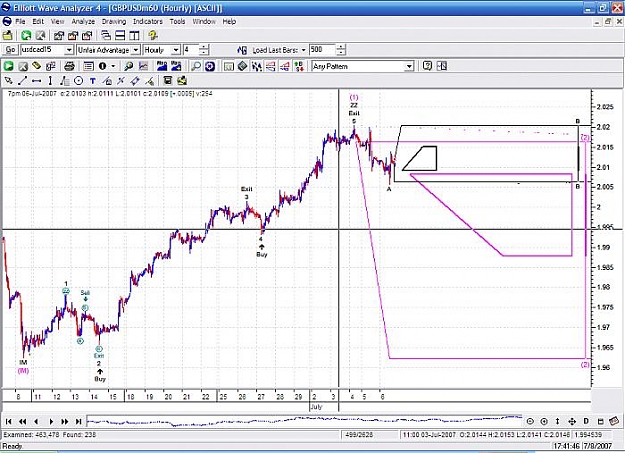Viewport: 625px width, 453px height.
Task: Click the blue circled X icon
Action: 210,66
